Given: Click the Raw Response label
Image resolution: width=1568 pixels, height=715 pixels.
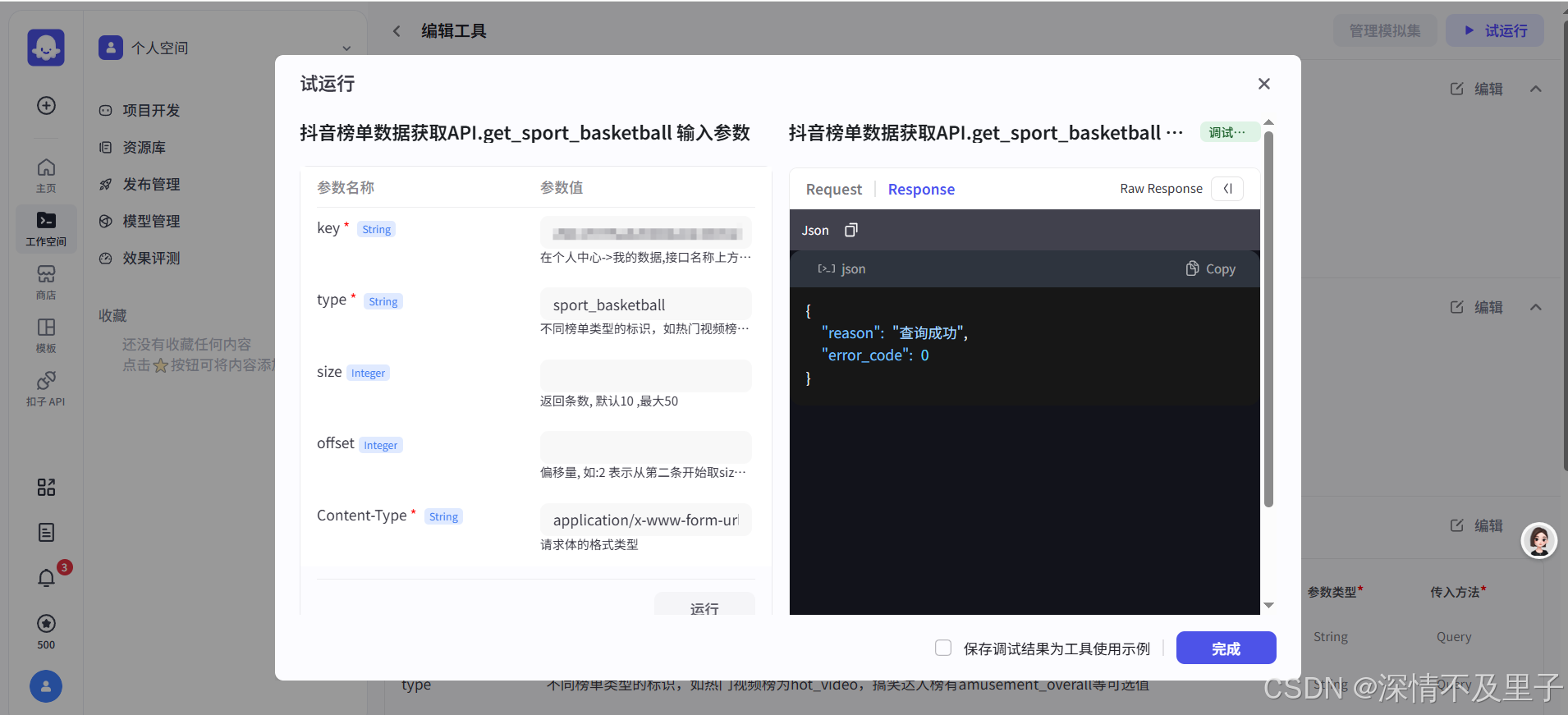Looking at the screenshot, I should (1161, 189).
